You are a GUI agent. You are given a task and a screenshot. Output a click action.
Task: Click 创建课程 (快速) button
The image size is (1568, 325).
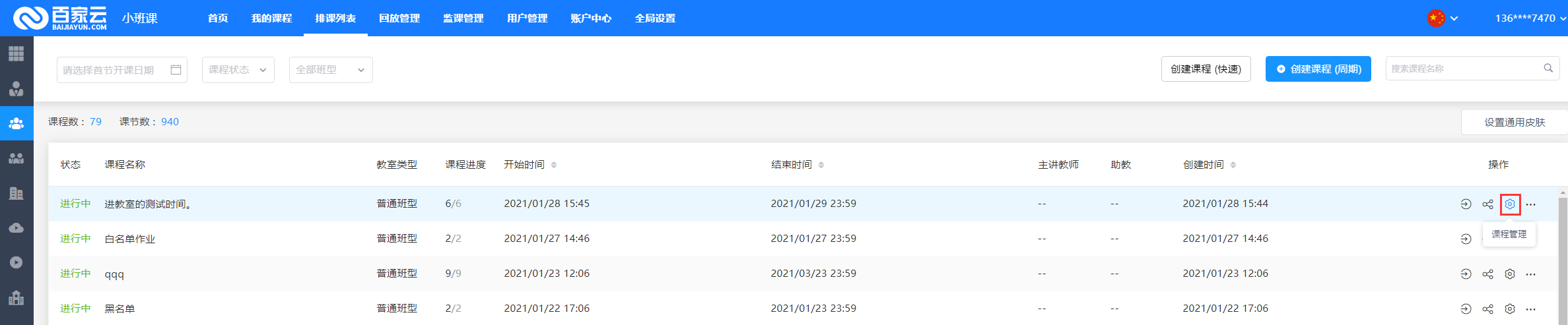tap(1206, 69)
